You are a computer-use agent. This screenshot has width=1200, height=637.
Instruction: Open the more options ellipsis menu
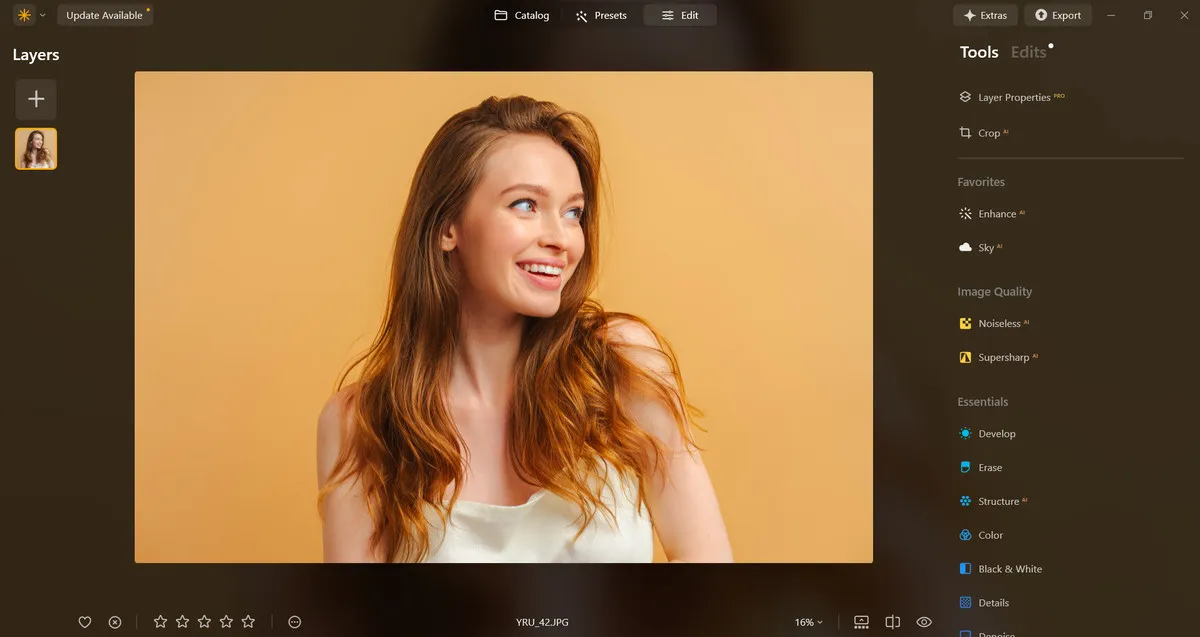click(295, 622)
